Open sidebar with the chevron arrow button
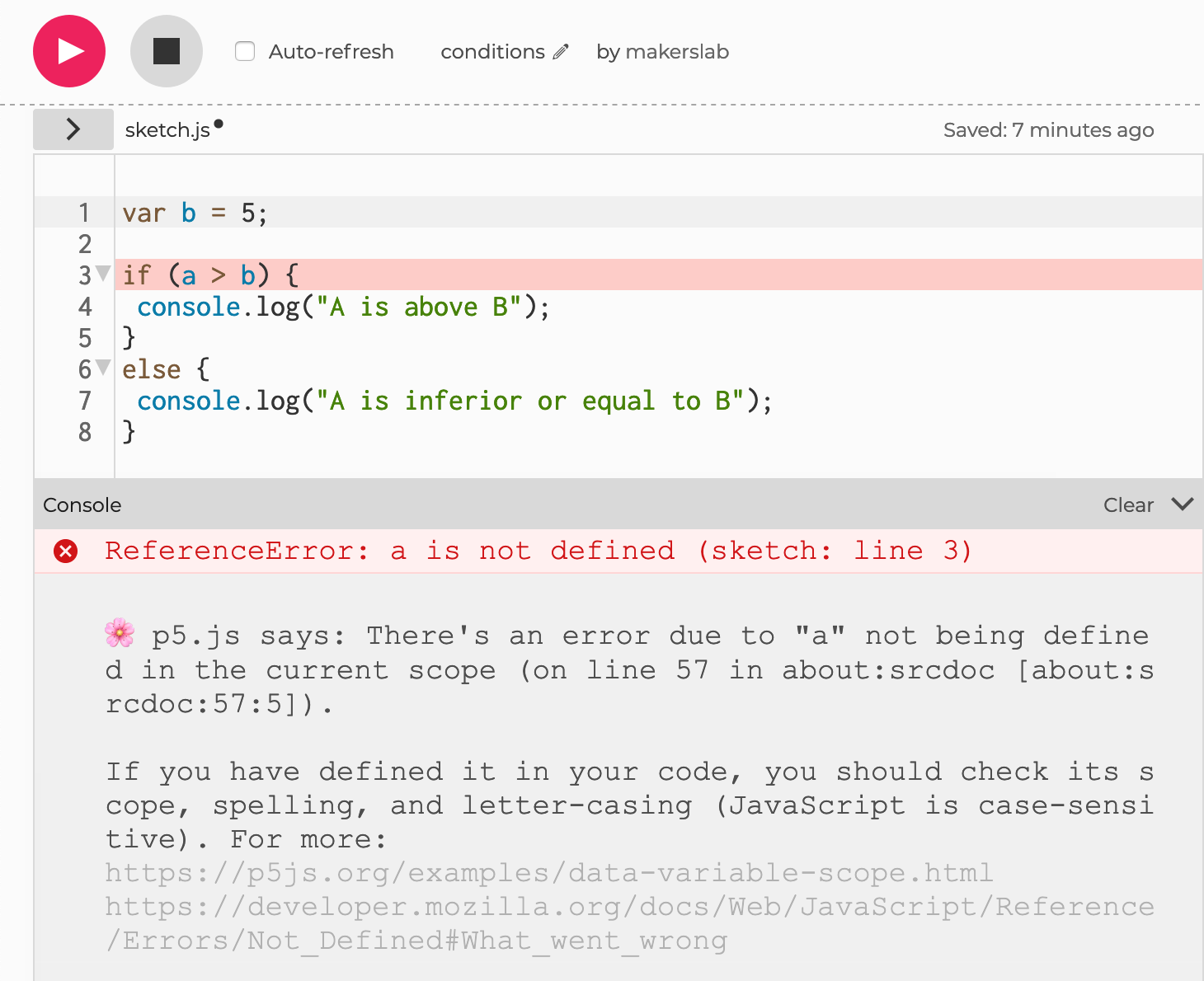 point(73,129)
